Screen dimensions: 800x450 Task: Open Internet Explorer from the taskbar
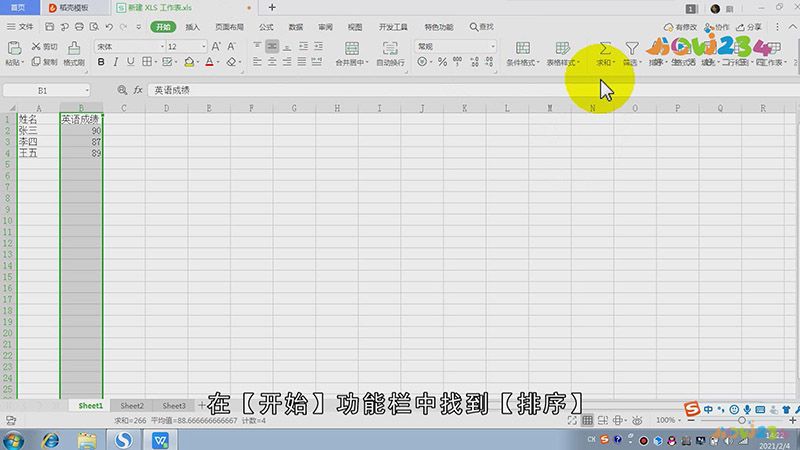click(50, 440)
